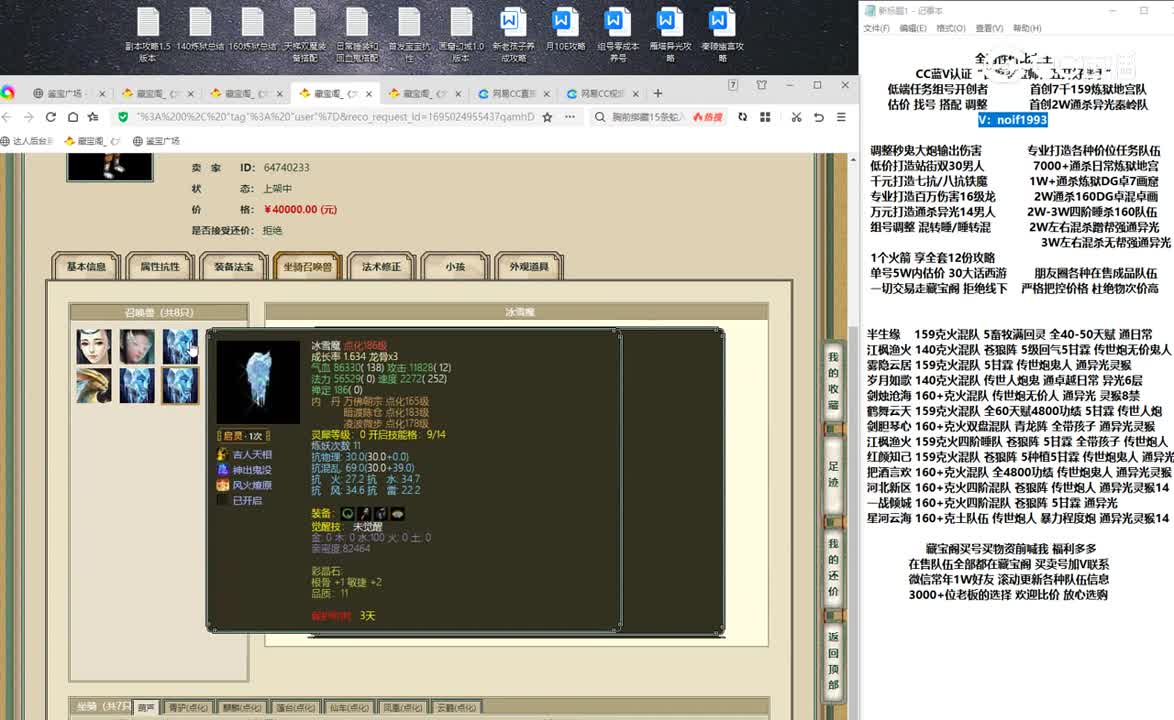Click 神出鬼没 skill icon
The height and width of the screenshot is (720, 1174).
pyautogui.click(x=222, y=469)
